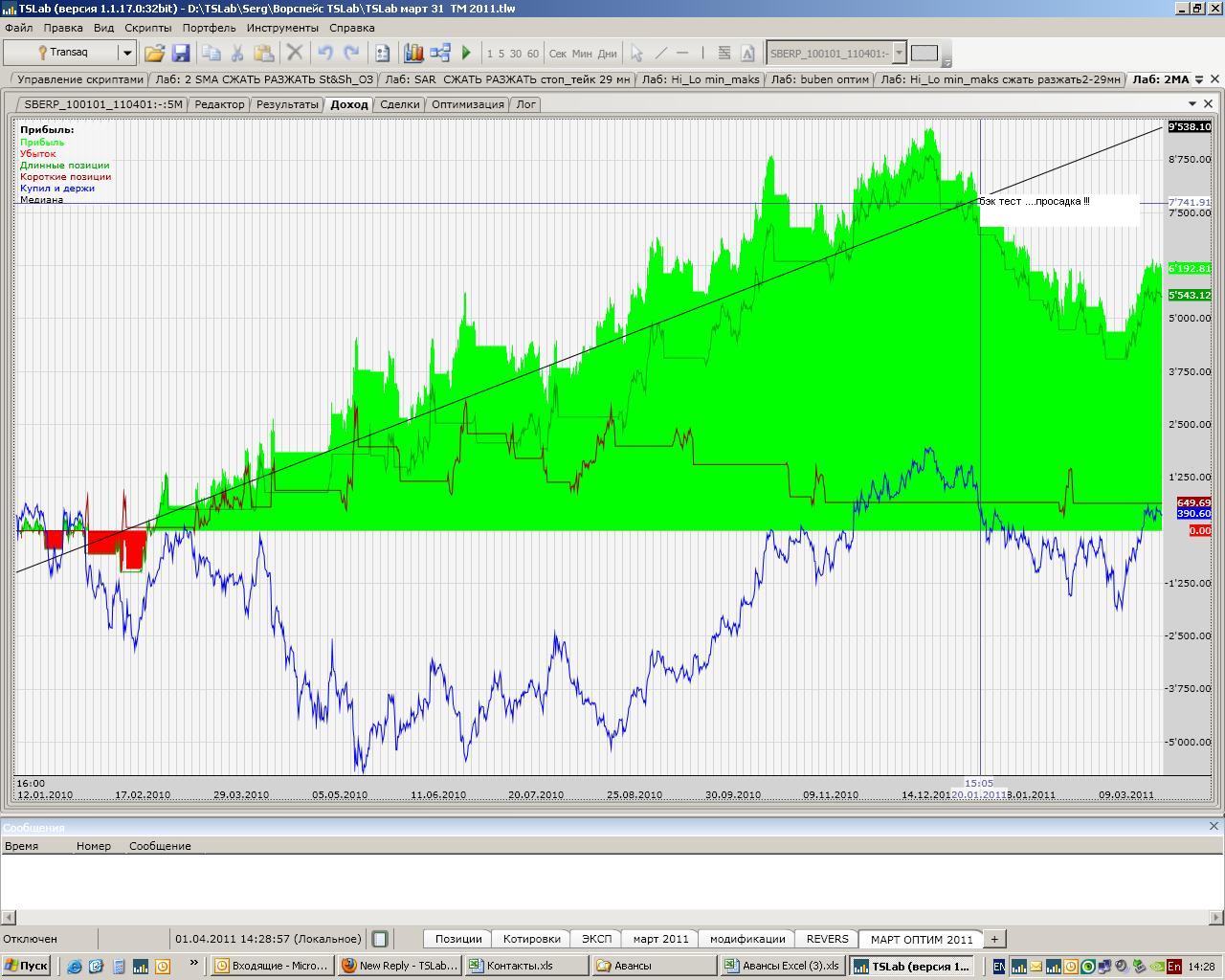The image size is (1225, 980).
Task: Toggle the Мин timeframe unit
Action: 582,54
